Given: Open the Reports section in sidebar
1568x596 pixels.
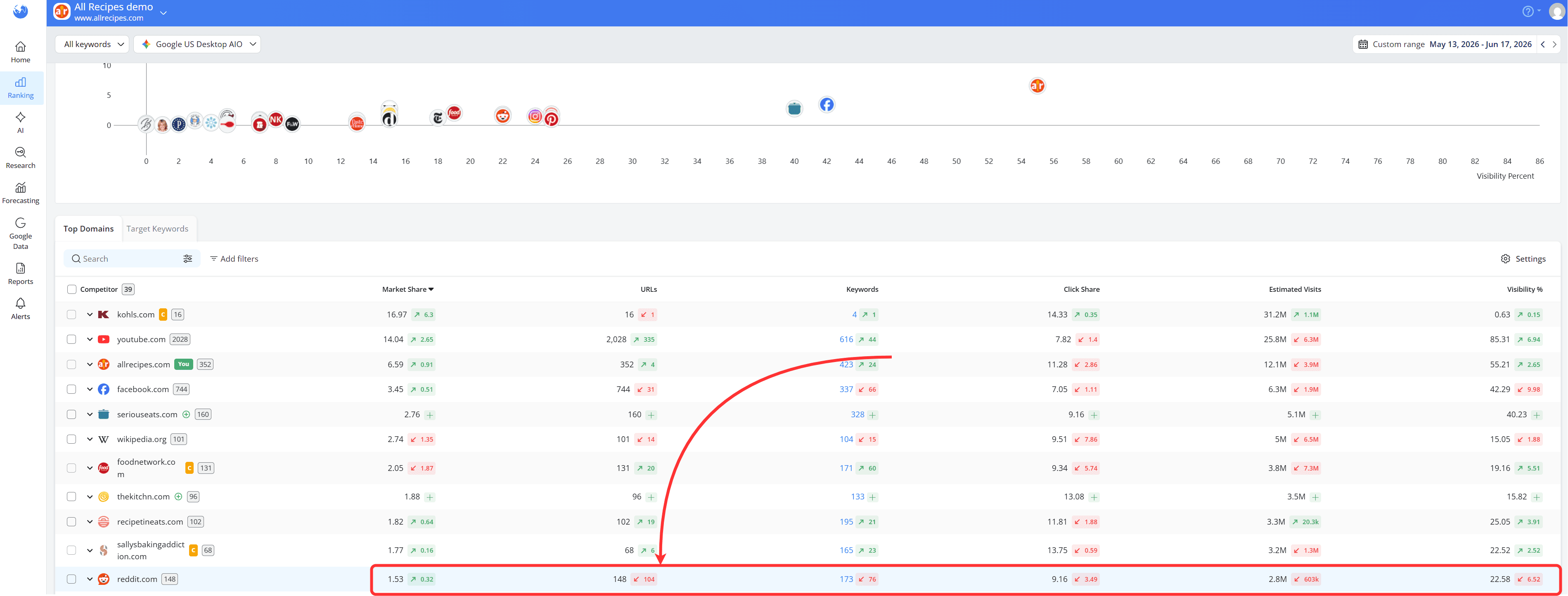Looking at the screenshot, I should [x=20, y=274].
